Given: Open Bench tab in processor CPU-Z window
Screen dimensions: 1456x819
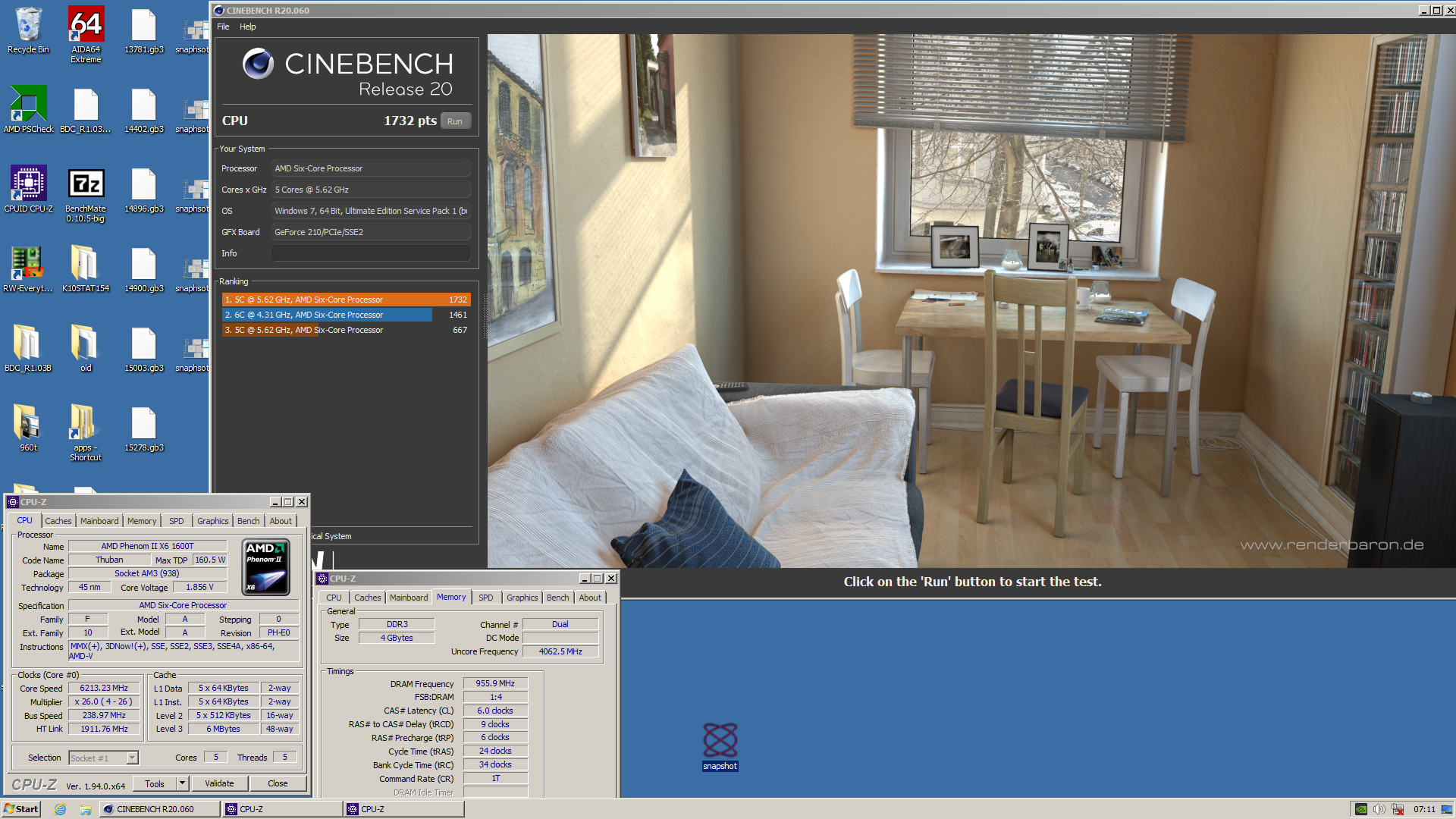Looking at the screenshot, I should (248, 521).
